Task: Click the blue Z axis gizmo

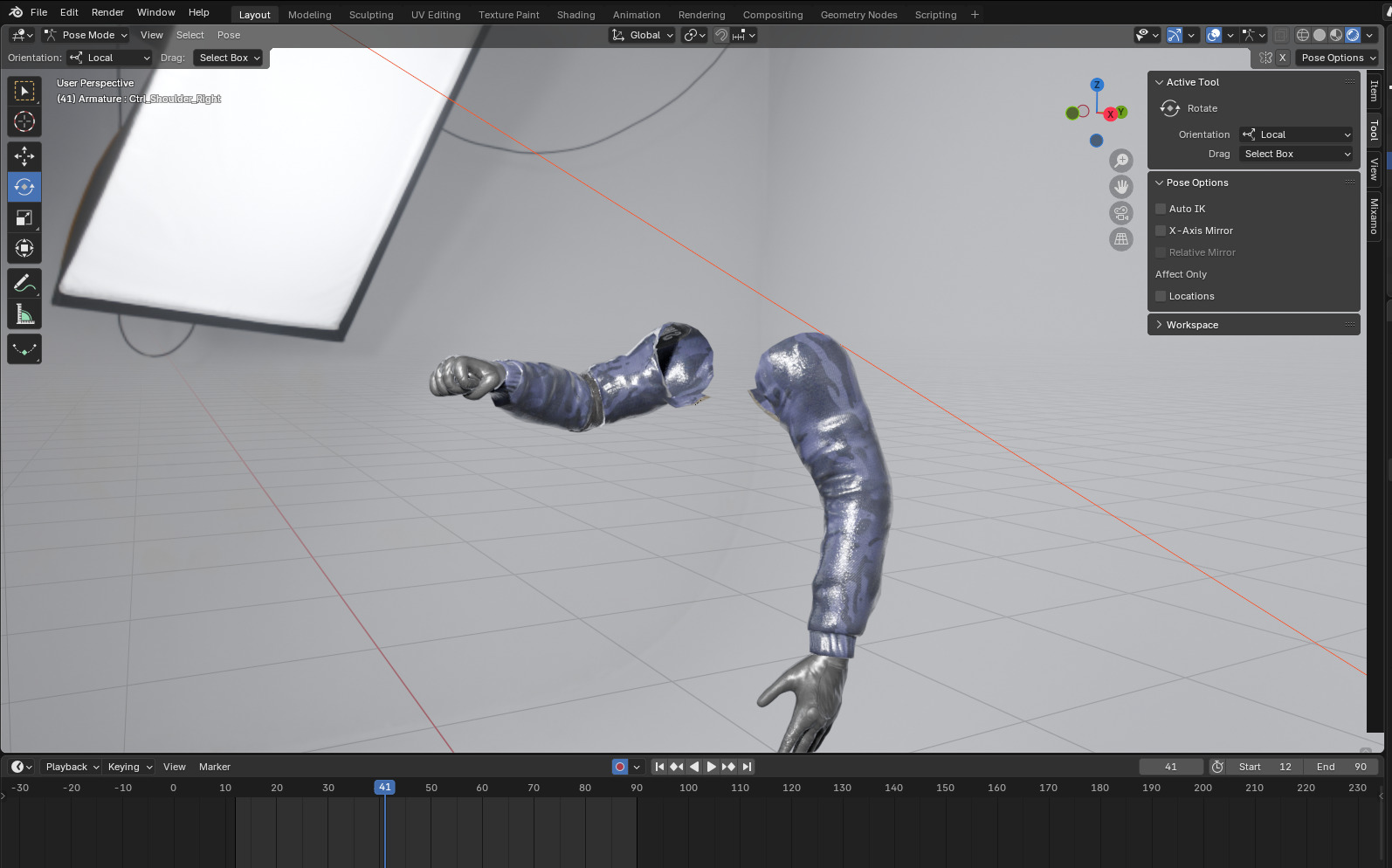Action: point(1097,85)
